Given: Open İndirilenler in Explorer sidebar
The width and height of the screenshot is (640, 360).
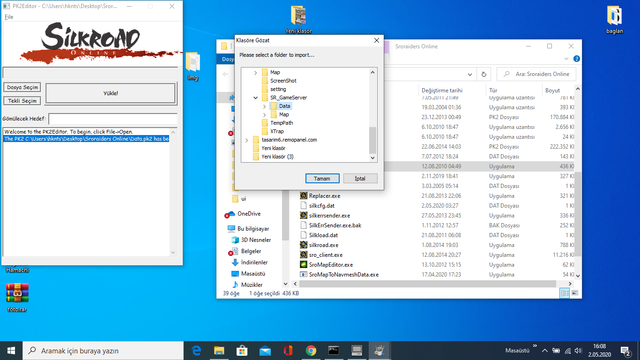Looking at the screenshot, I should pos(254,262).
